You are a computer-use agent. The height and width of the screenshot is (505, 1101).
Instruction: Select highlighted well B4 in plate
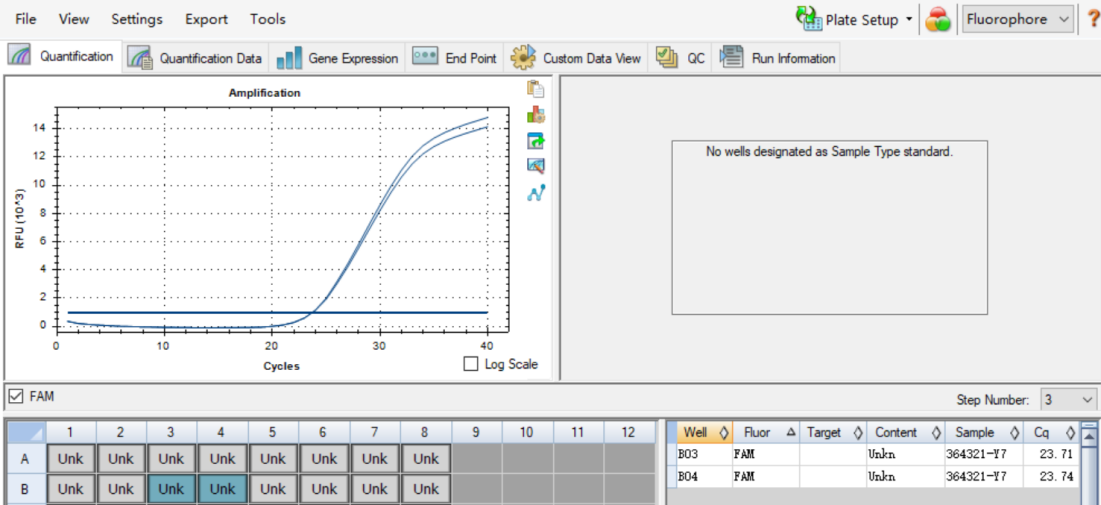click(222, 489)
